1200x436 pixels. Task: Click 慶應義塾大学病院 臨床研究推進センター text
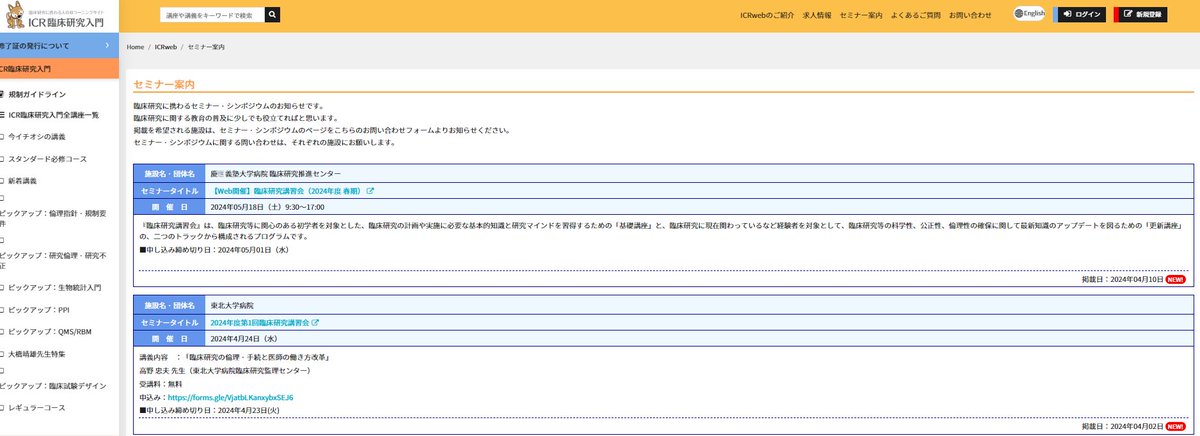[x=276, y=173]
